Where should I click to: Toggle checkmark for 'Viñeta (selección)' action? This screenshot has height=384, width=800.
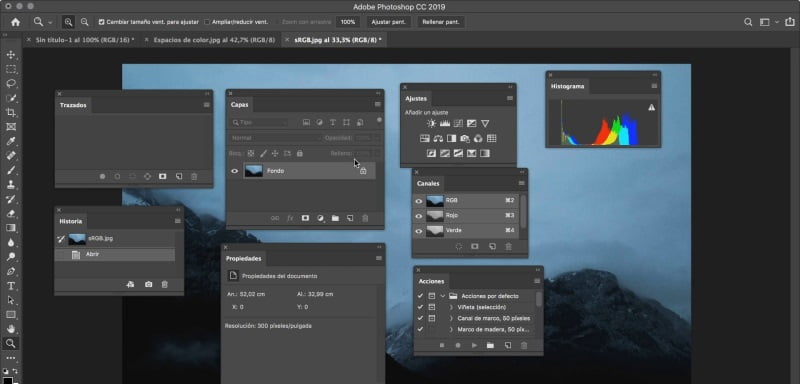point(420,307)
